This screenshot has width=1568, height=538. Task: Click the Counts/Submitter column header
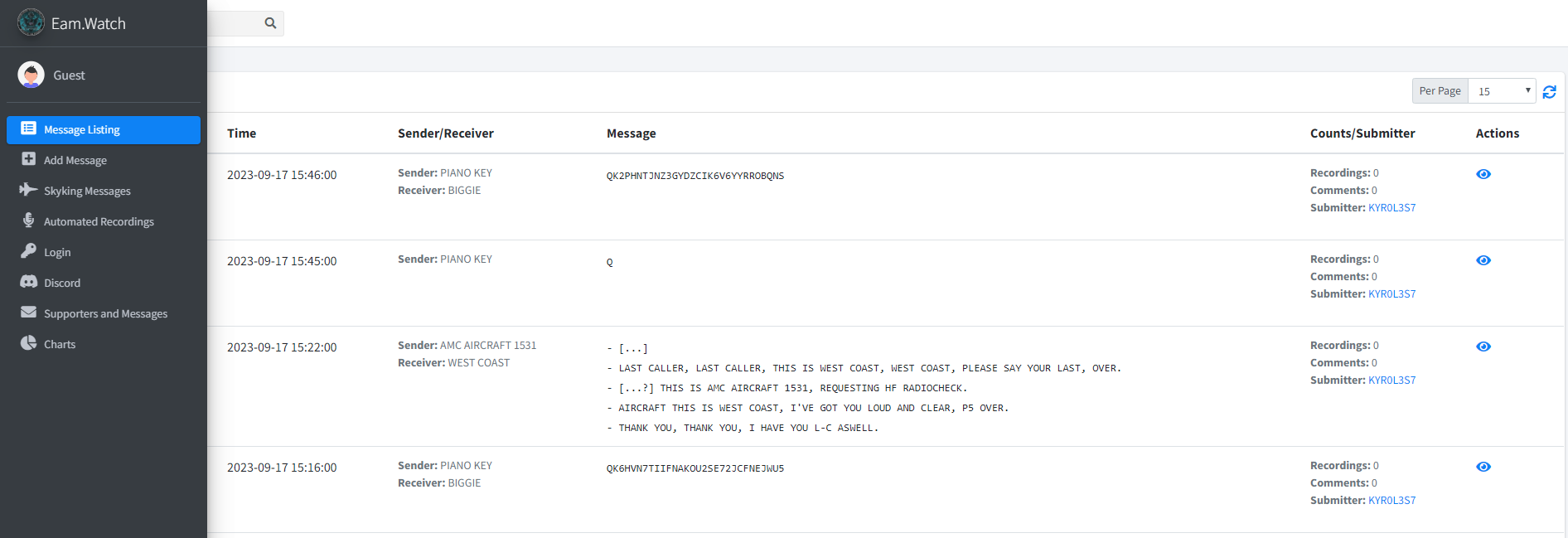pos(1362,133)
